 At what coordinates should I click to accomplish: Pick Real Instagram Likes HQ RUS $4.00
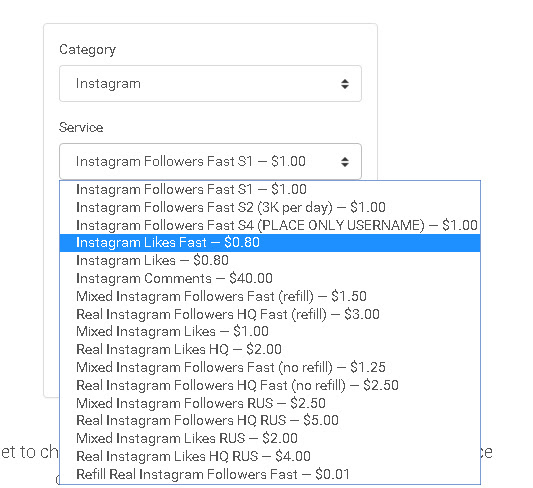coord(270,456)
